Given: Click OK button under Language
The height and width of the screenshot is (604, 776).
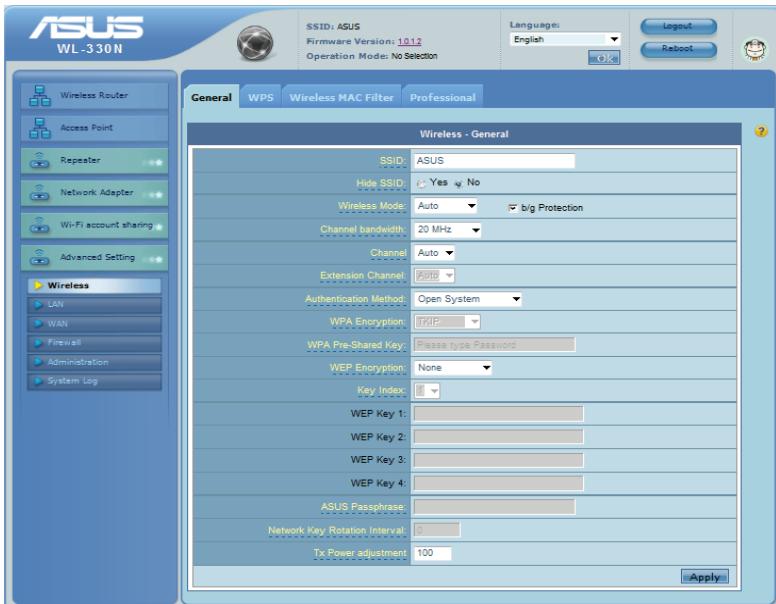Looking at the screenshot, I should pos(604,58).
